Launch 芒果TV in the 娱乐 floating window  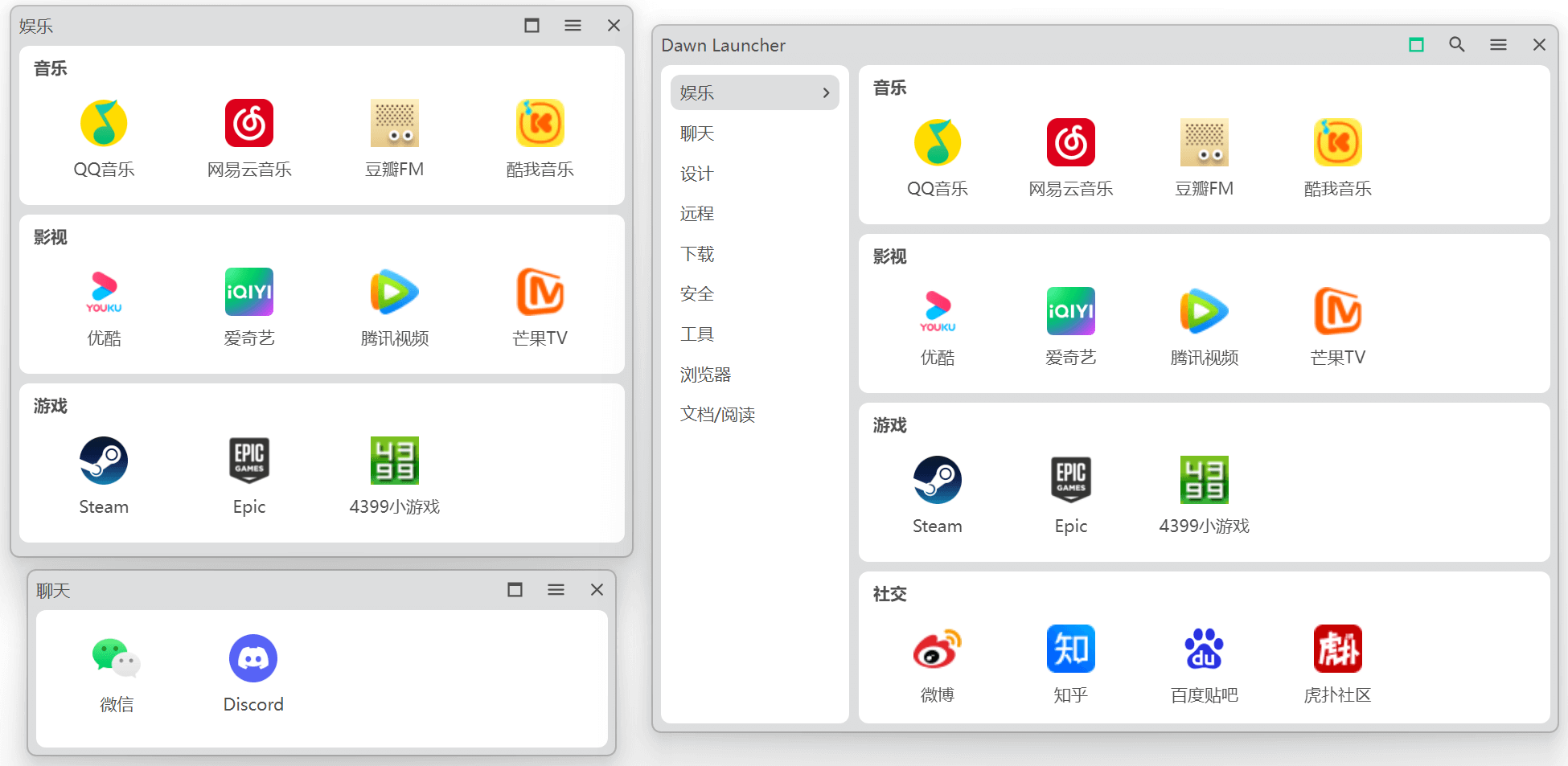pos(540,308)
